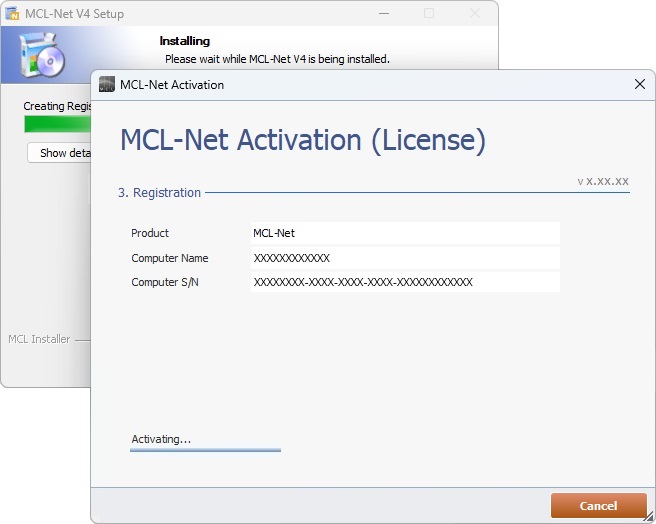Click the Computer Name label
This screenshot has width=656, height=524.
click(x=170, y=258)
